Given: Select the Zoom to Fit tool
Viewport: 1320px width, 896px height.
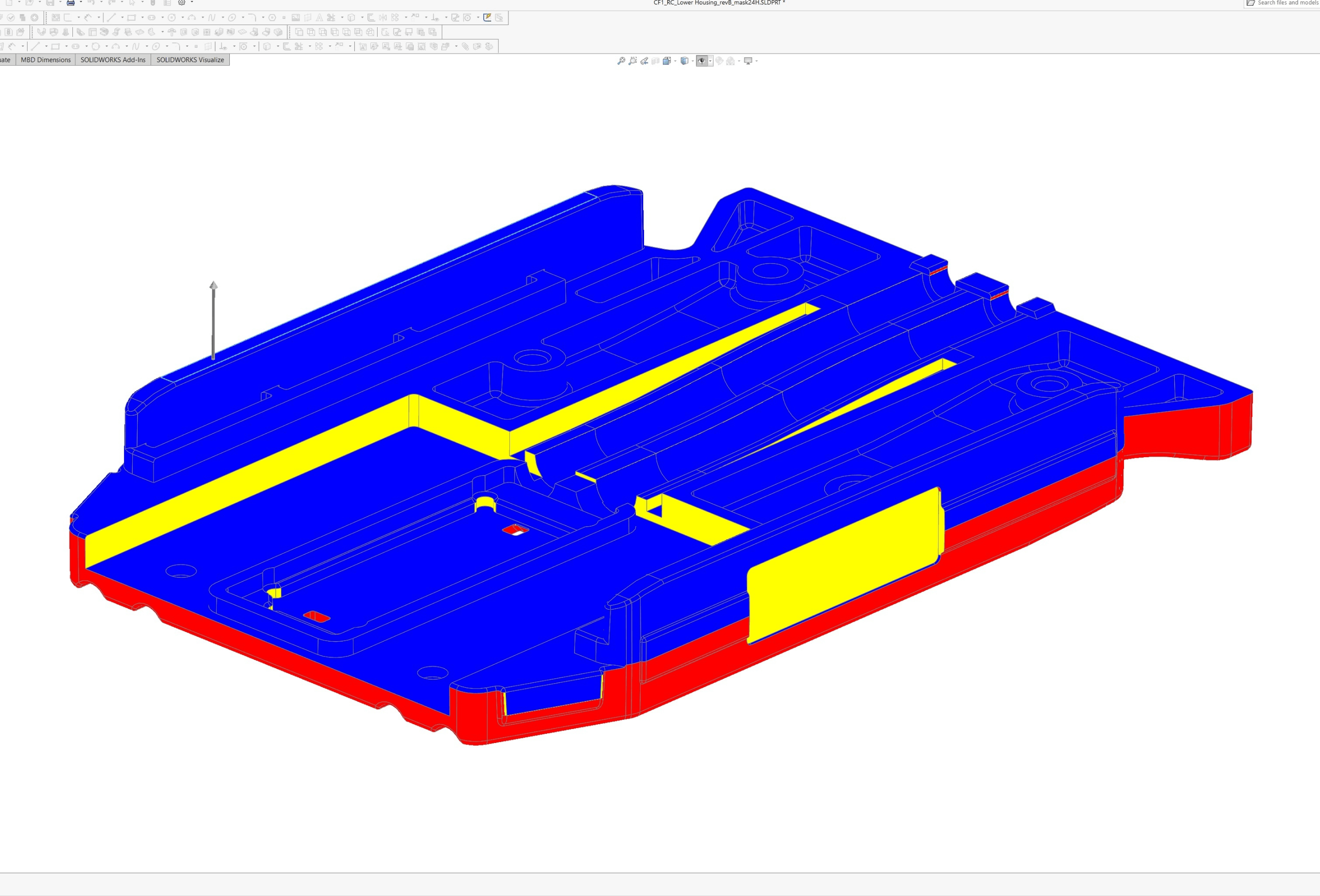Looking at the screenshot, I should pos(622,61).
